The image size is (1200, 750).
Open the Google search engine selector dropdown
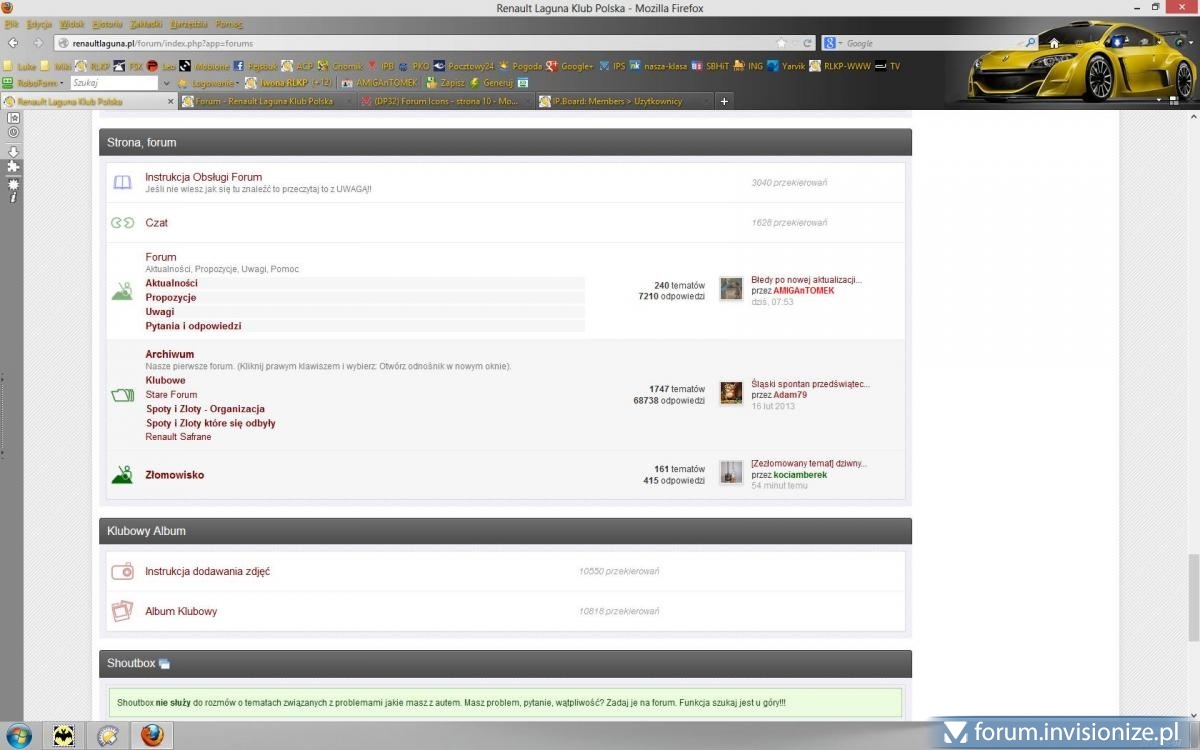pos(832,43)
